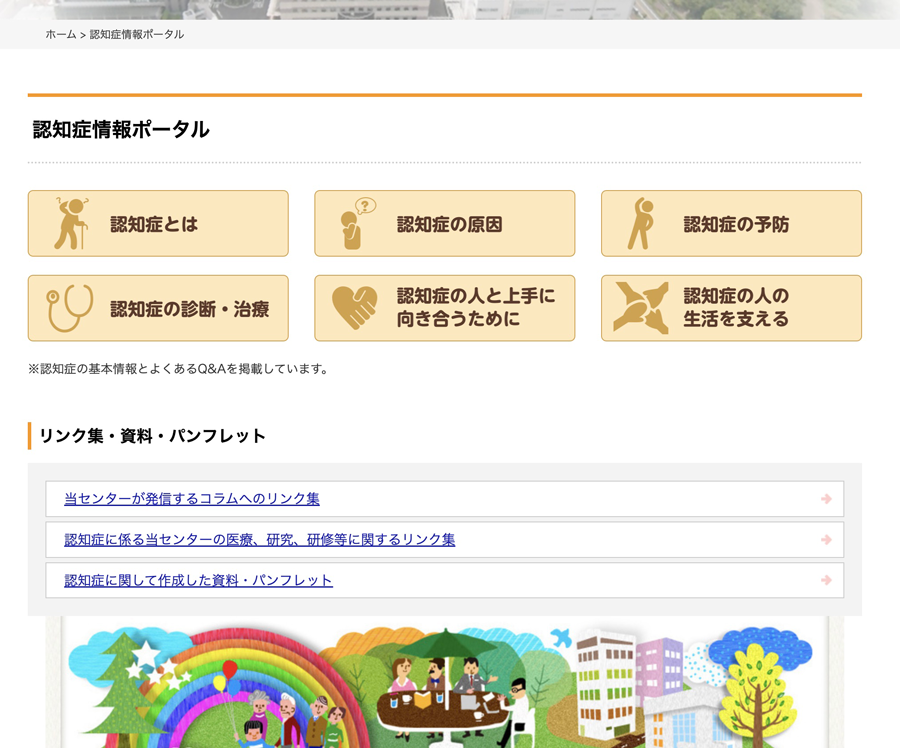900x748 pixels.
Task: Click arrow icon on 資料・パンフレット row
Action: [x=827, y=580]
